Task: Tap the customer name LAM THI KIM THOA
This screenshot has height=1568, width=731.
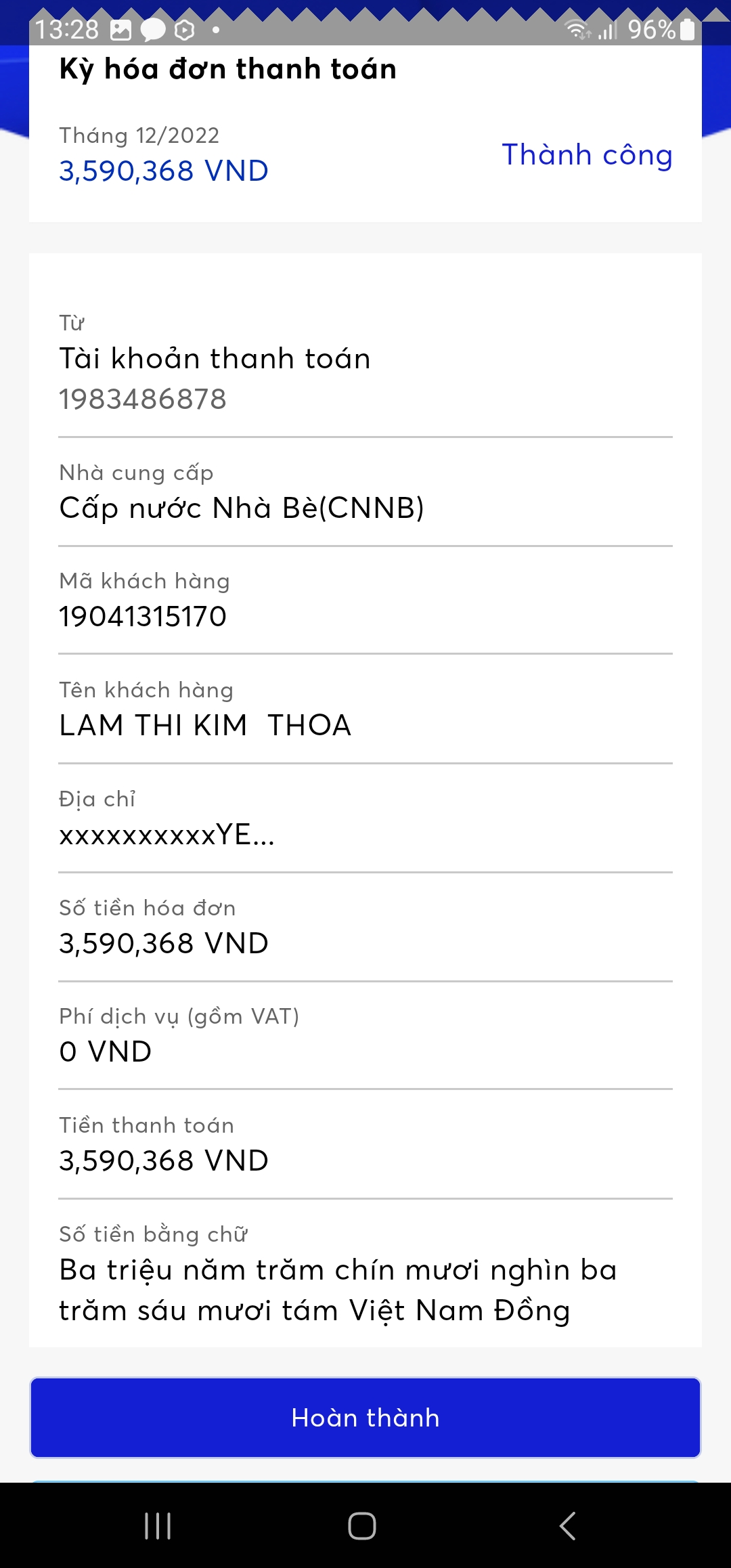Action: [x=205, y=725]
